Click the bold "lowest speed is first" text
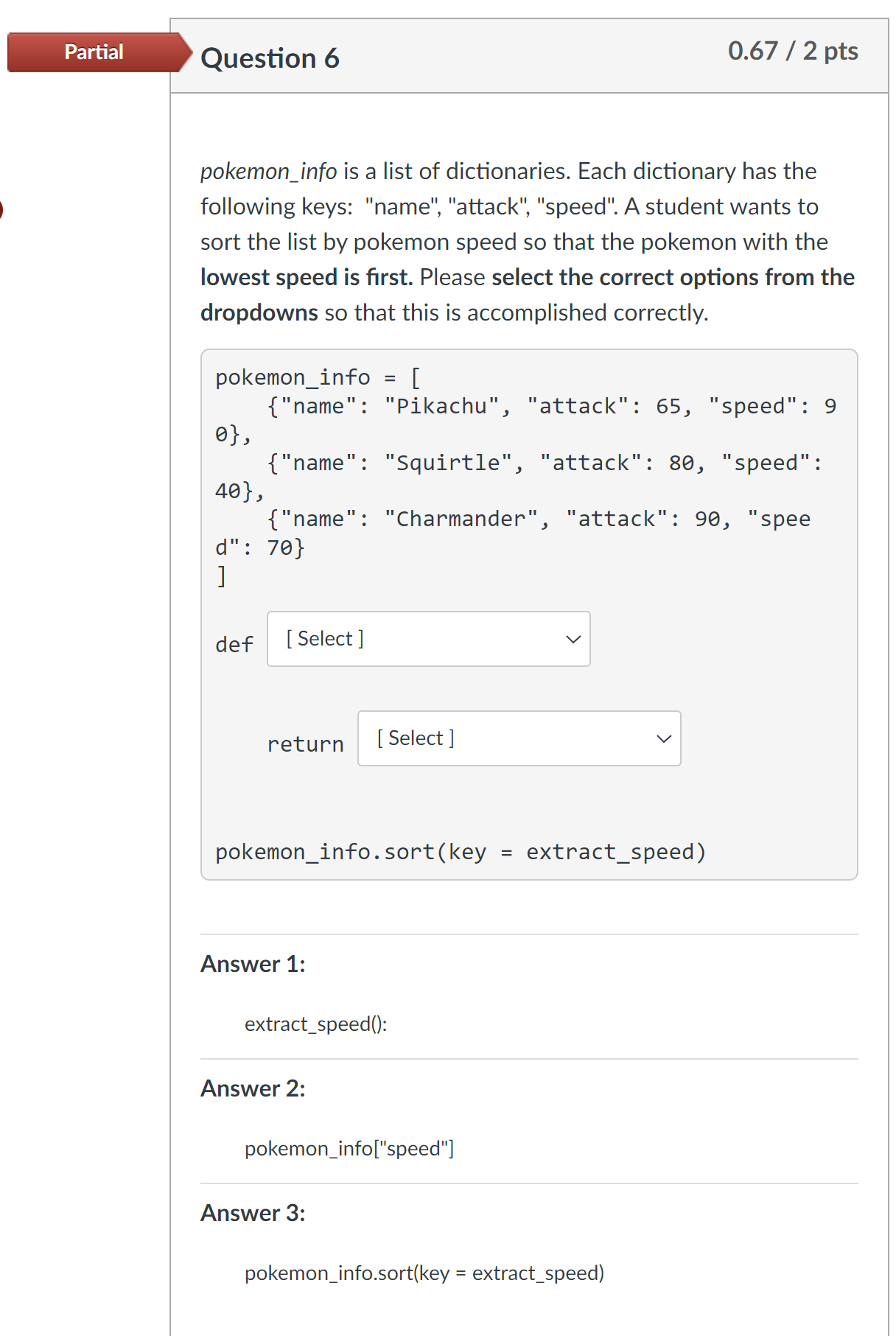Screen dimensions: 896x1336 (x=306, y=278)
